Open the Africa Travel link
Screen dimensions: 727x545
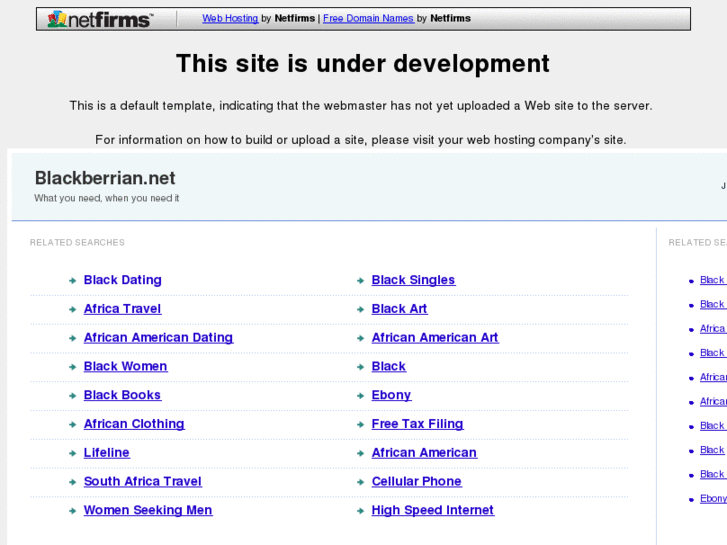point(122,309)
